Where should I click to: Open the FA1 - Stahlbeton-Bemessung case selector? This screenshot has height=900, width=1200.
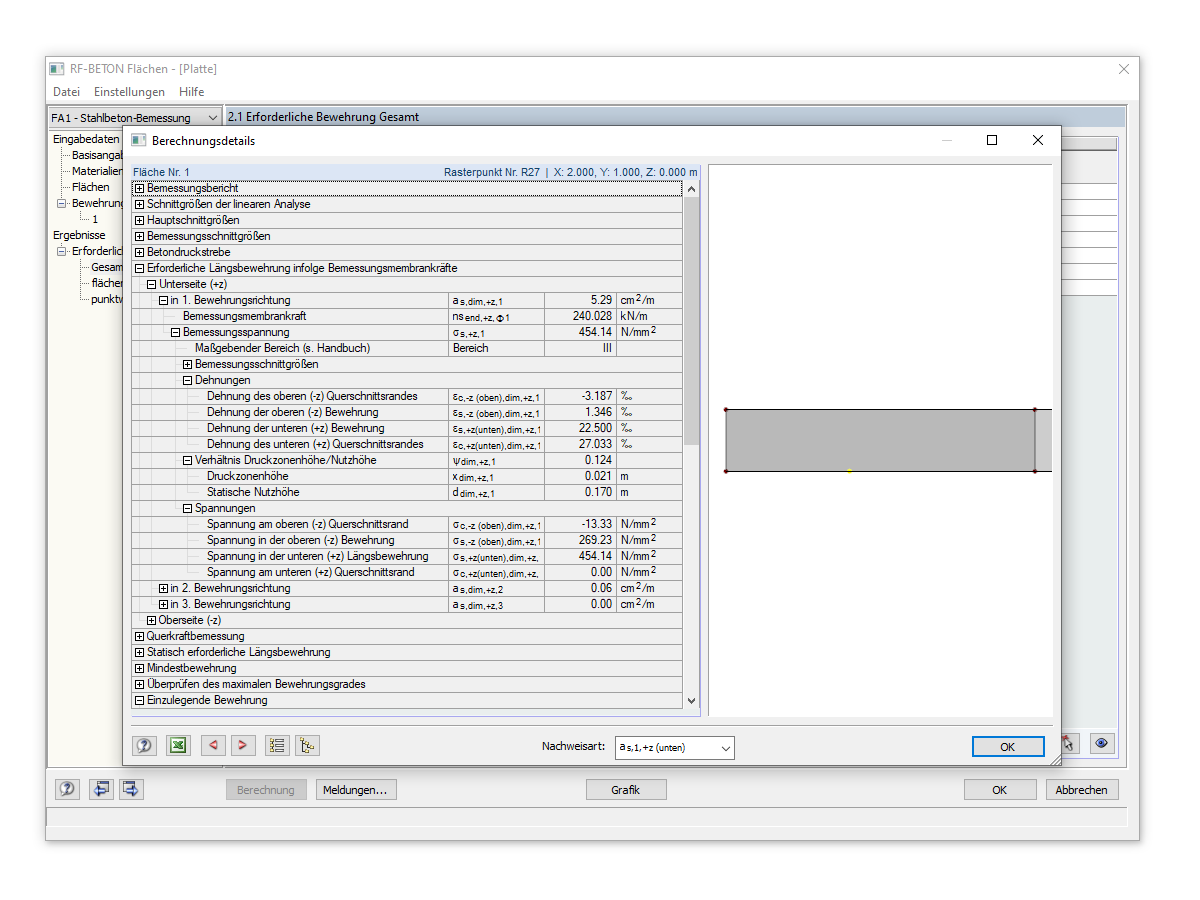(x=214, y=116)
